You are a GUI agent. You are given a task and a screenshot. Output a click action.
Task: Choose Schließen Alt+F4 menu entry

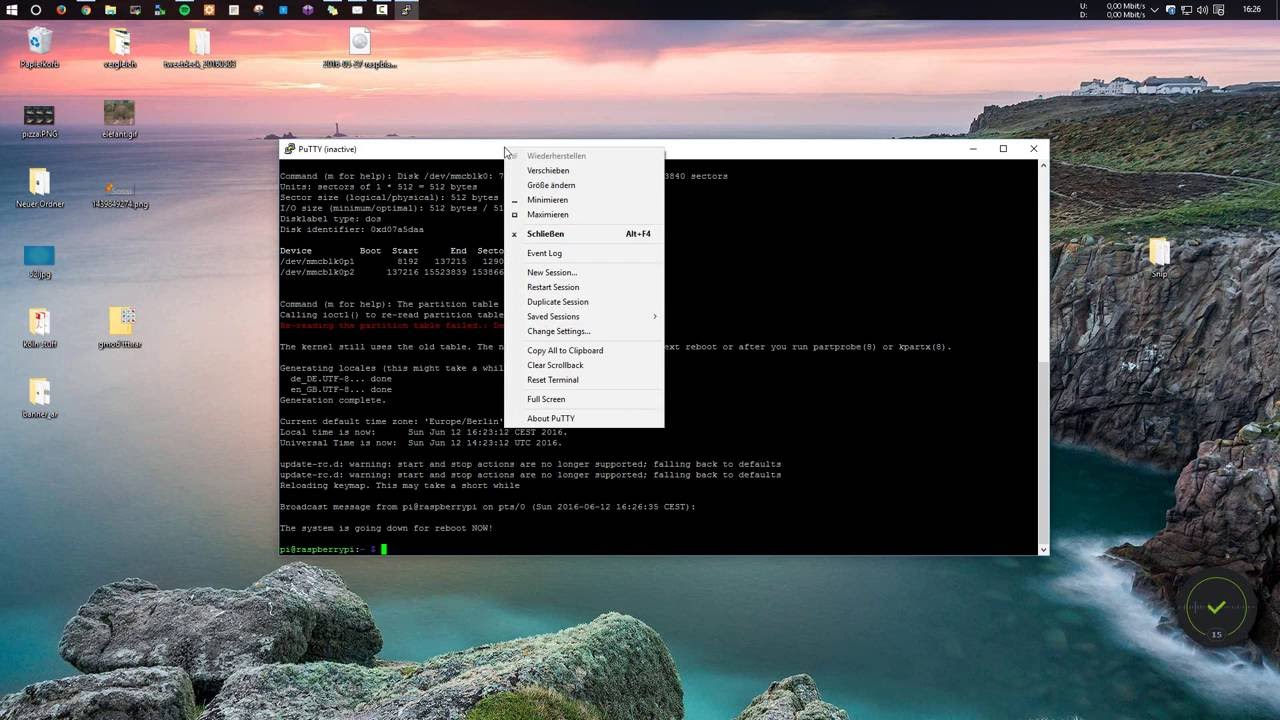point(584,234)
